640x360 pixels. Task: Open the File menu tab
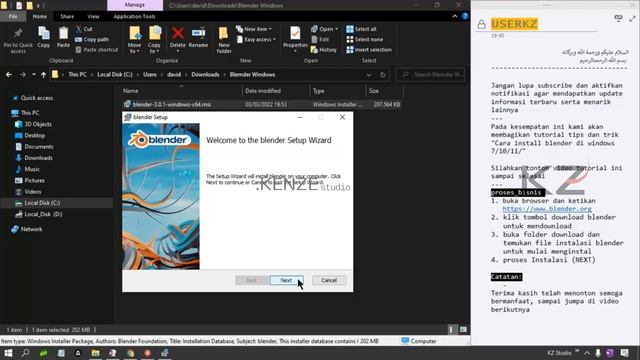point(13,16)
